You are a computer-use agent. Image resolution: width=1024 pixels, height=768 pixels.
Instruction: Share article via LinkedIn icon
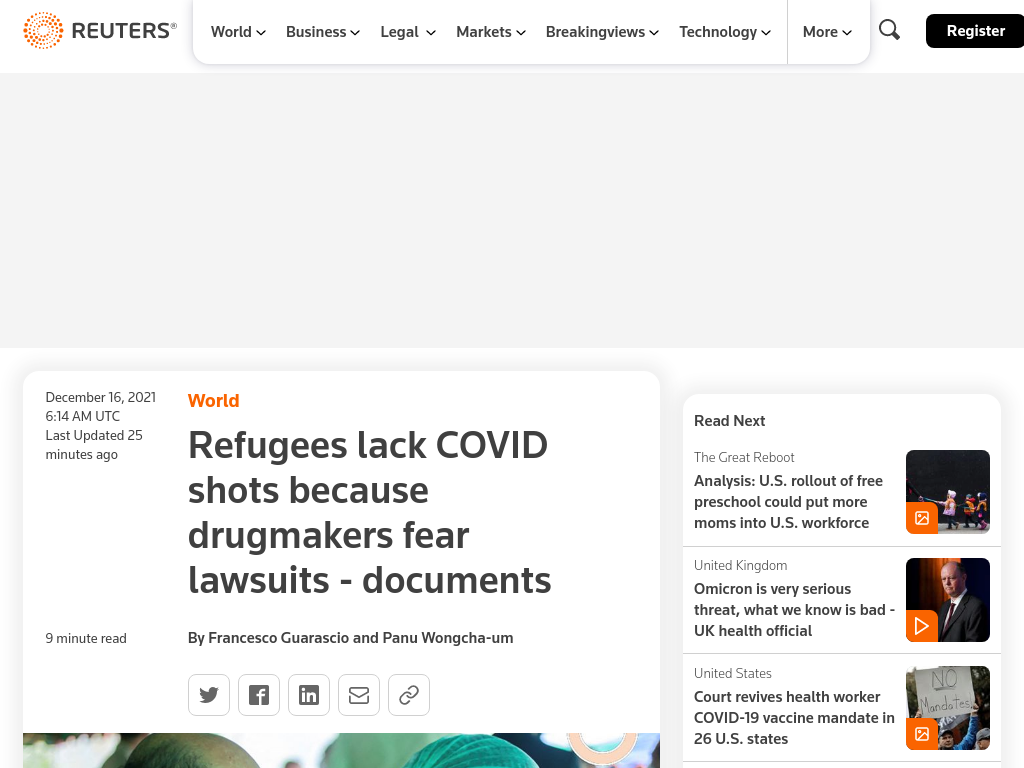pos(309,695)
